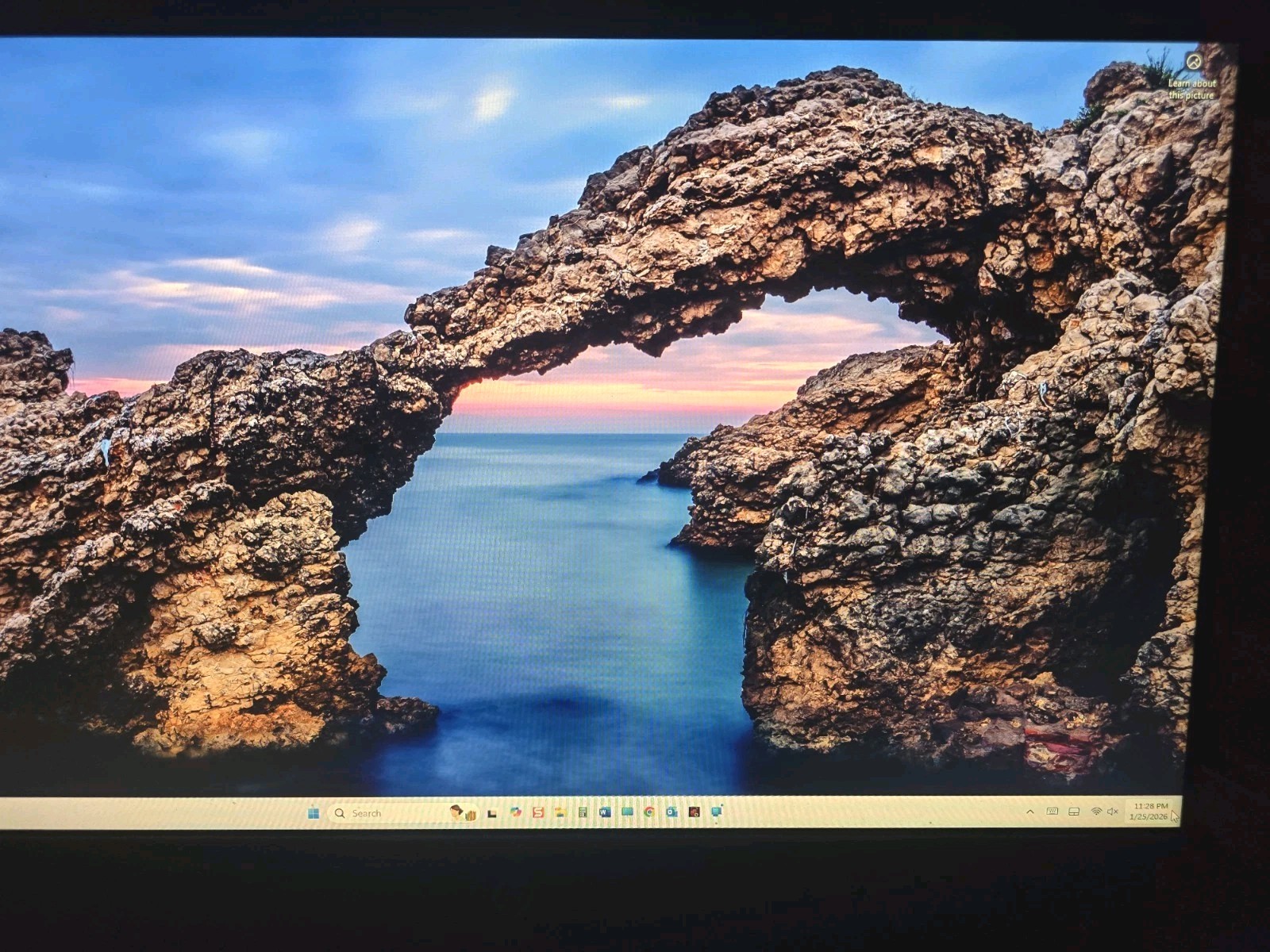This screenshot has width=1270, height=952.
Task: Open the teal monitor app icon
Action: pos(628,812)
